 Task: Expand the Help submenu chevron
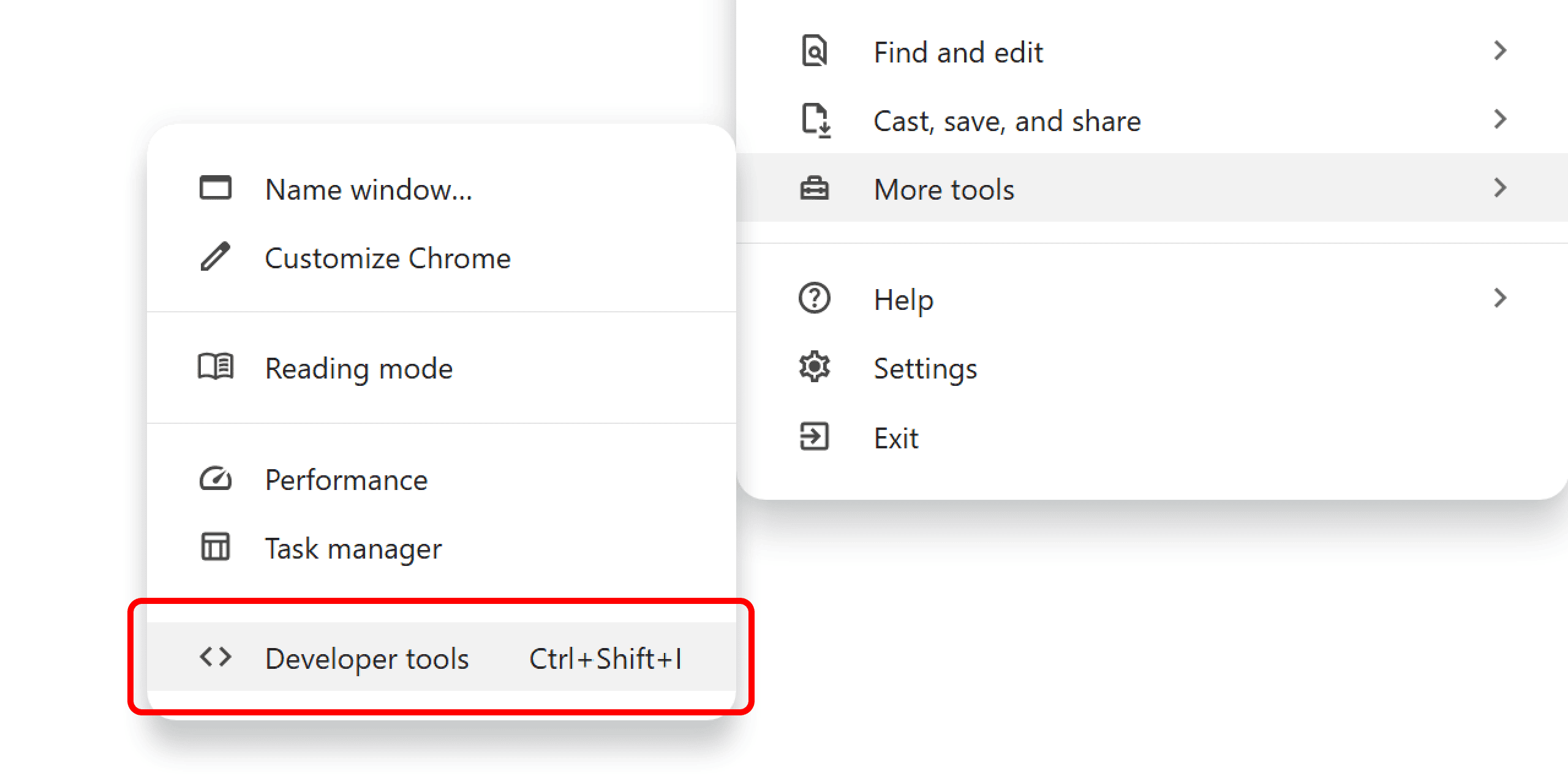pos(1499,299)
